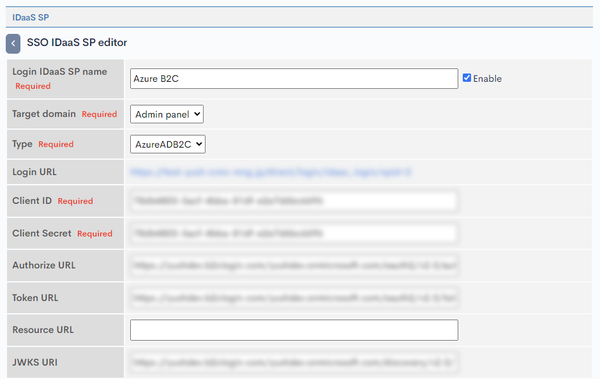Click the empty Resource URL input field

[294, 330]
